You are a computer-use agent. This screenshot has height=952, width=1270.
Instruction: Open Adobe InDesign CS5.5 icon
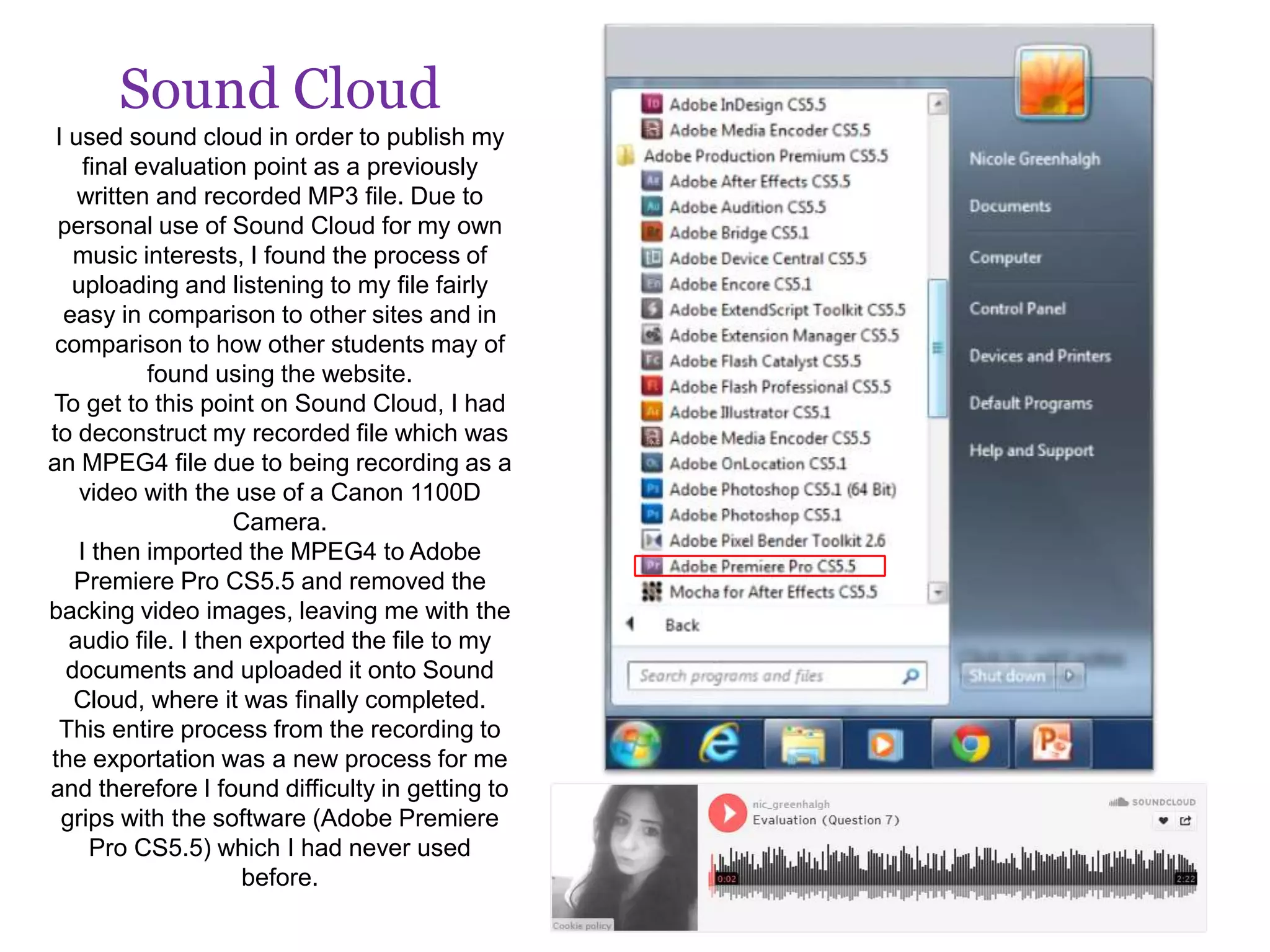pyautogui.click(x=652, y=104)
